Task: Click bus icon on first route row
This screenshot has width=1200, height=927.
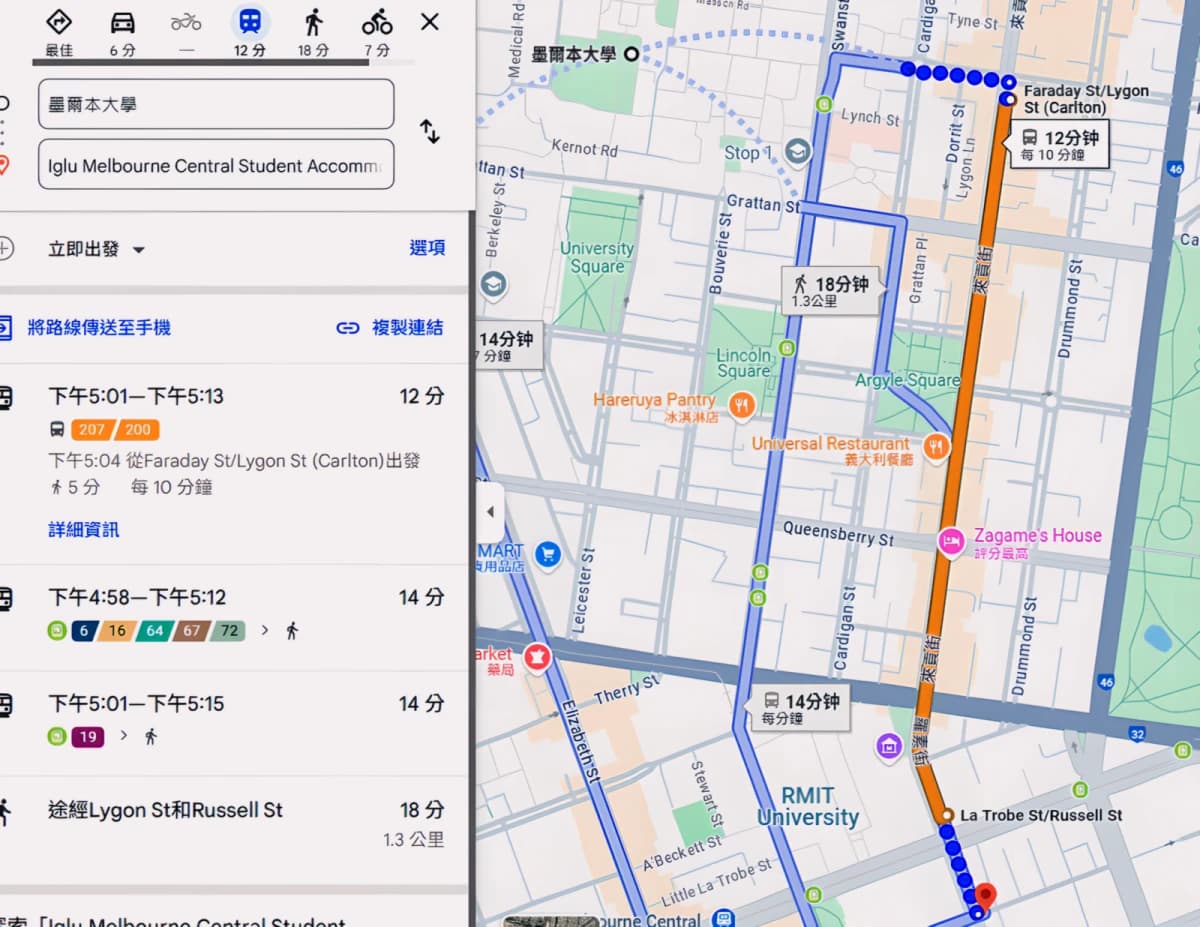Action: (x=57, y=430)
